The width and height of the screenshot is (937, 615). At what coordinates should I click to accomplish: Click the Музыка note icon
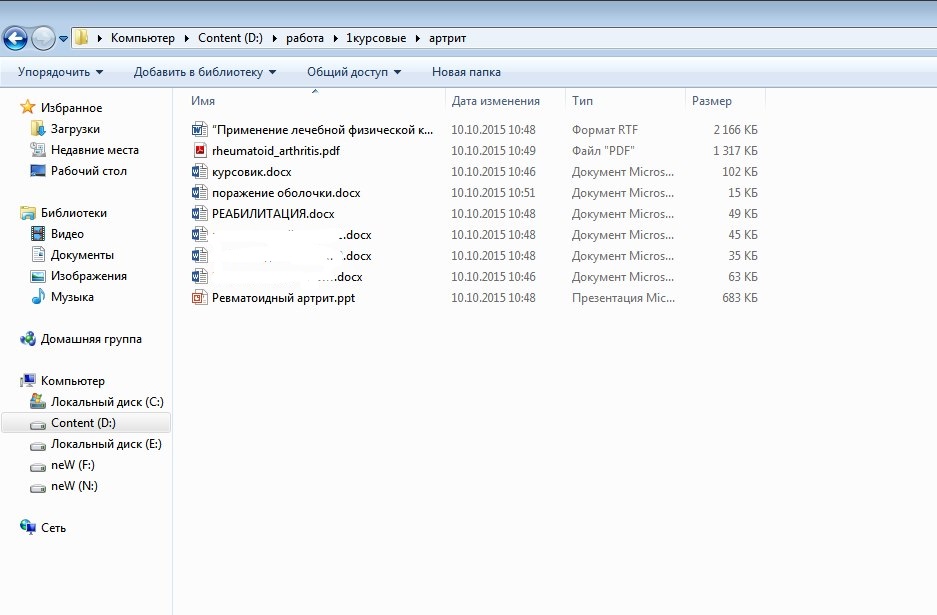(x=38, y=296)
